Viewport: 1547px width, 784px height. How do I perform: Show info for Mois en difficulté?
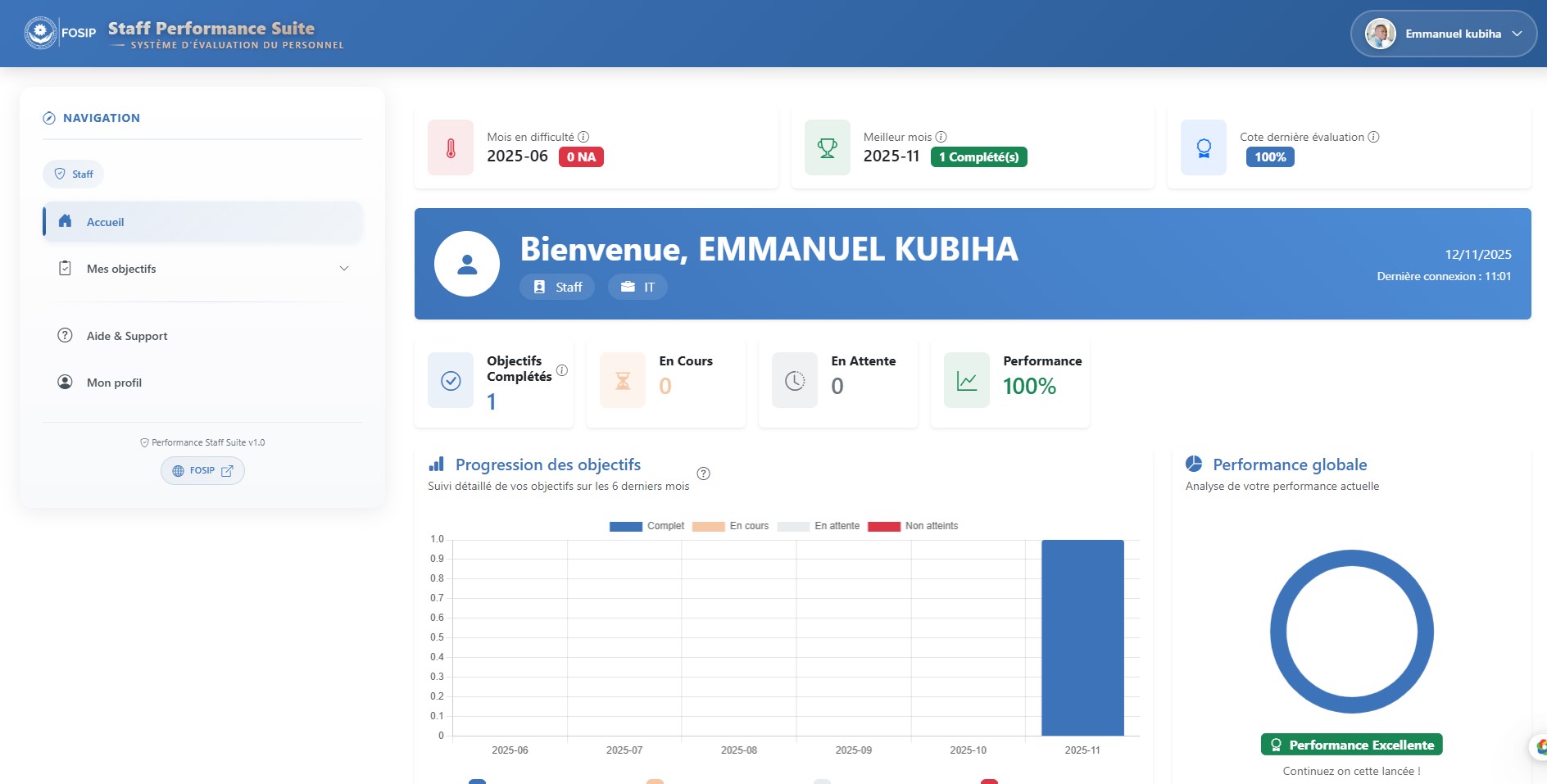click(583, 137)
